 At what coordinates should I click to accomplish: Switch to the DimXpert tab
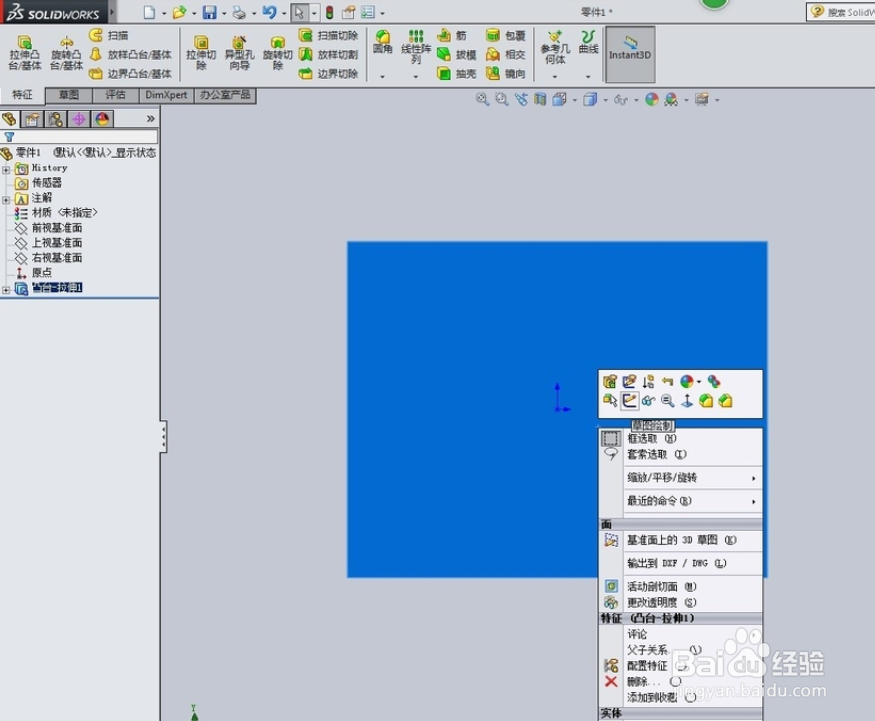coord(166,94)
